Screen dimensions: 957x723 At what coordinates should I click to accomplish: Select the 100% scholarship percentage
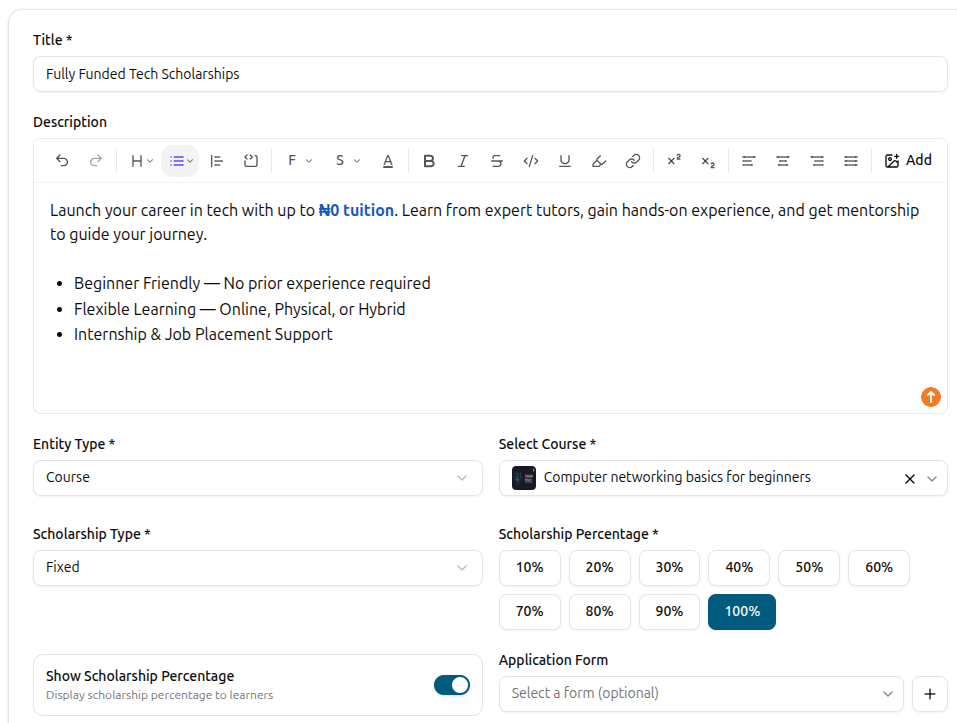coord(742,611)
